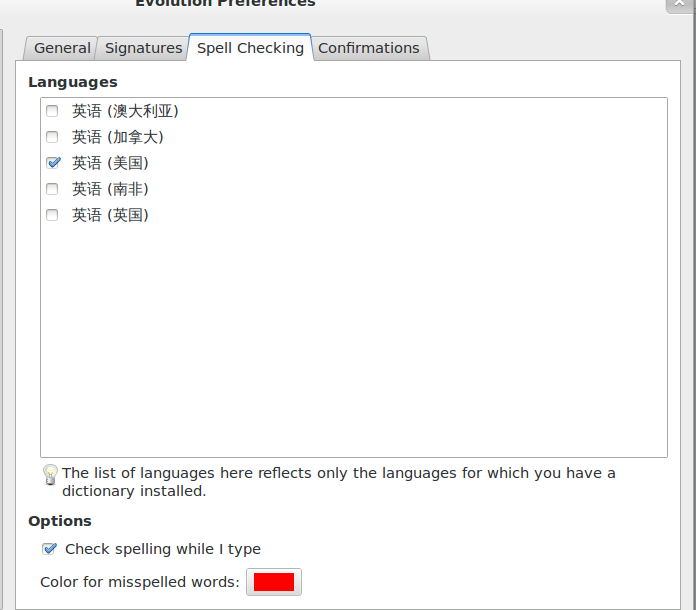Screen dimensions: 696x610
Task: Select the 英语 (澳大利亚) row text
Action: click(125, 111)
